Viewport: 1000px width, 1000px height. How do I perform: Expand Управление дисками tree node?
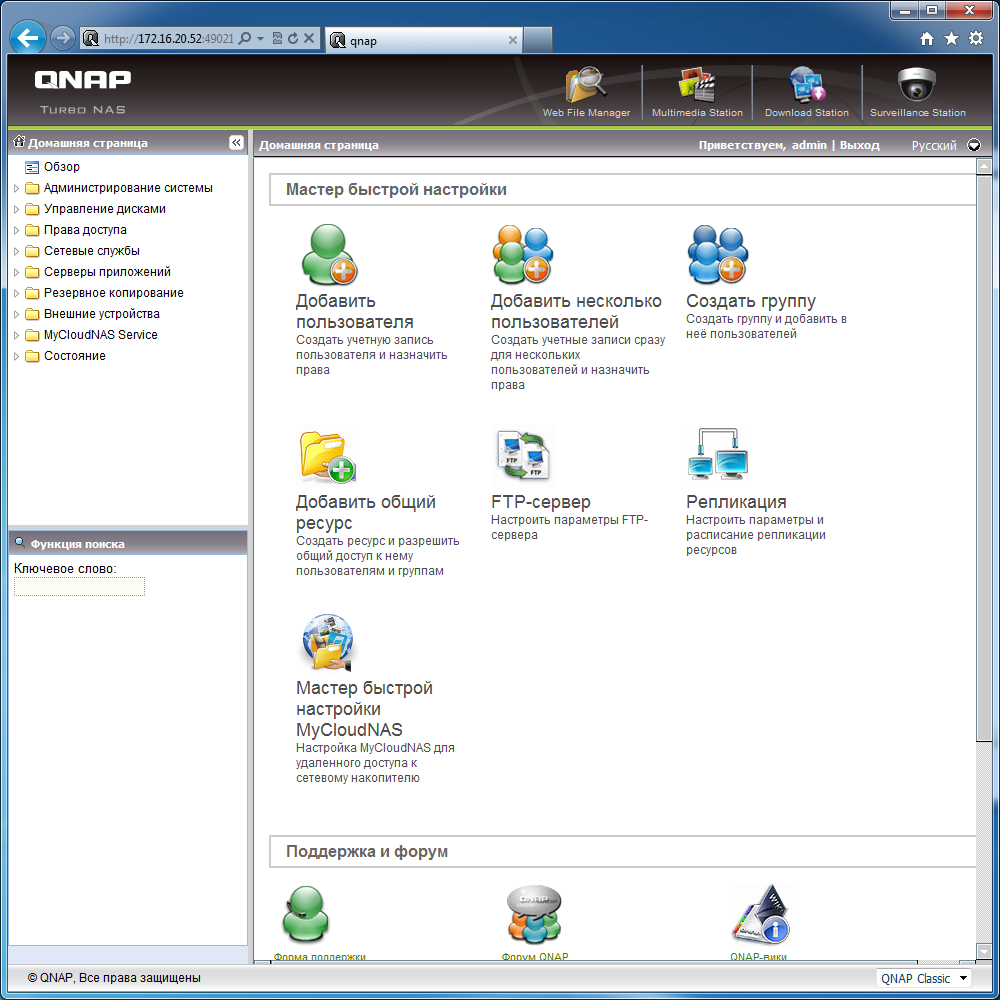17,209
